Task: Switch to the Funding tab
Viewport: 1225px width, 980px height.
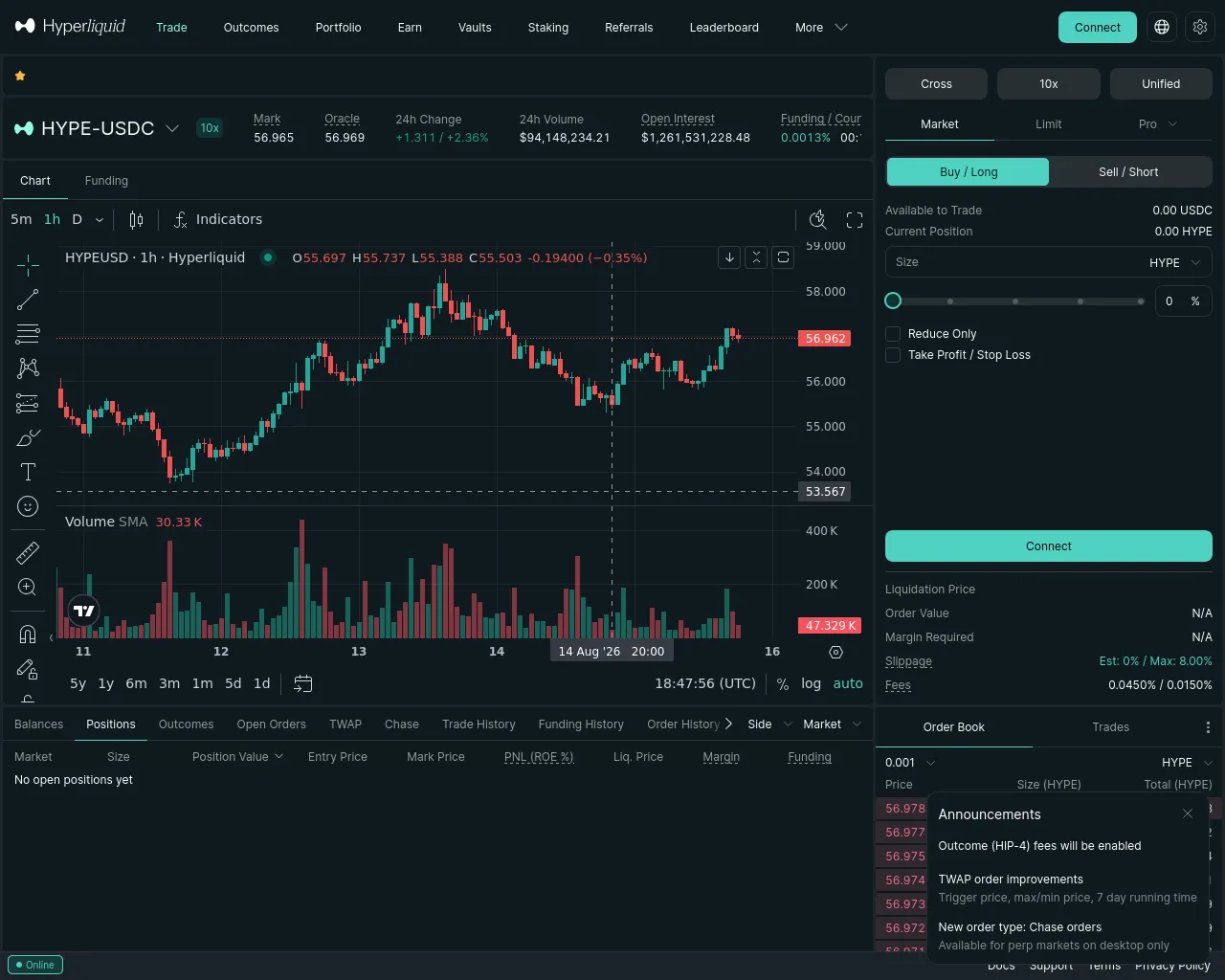Action: point(106,181)
